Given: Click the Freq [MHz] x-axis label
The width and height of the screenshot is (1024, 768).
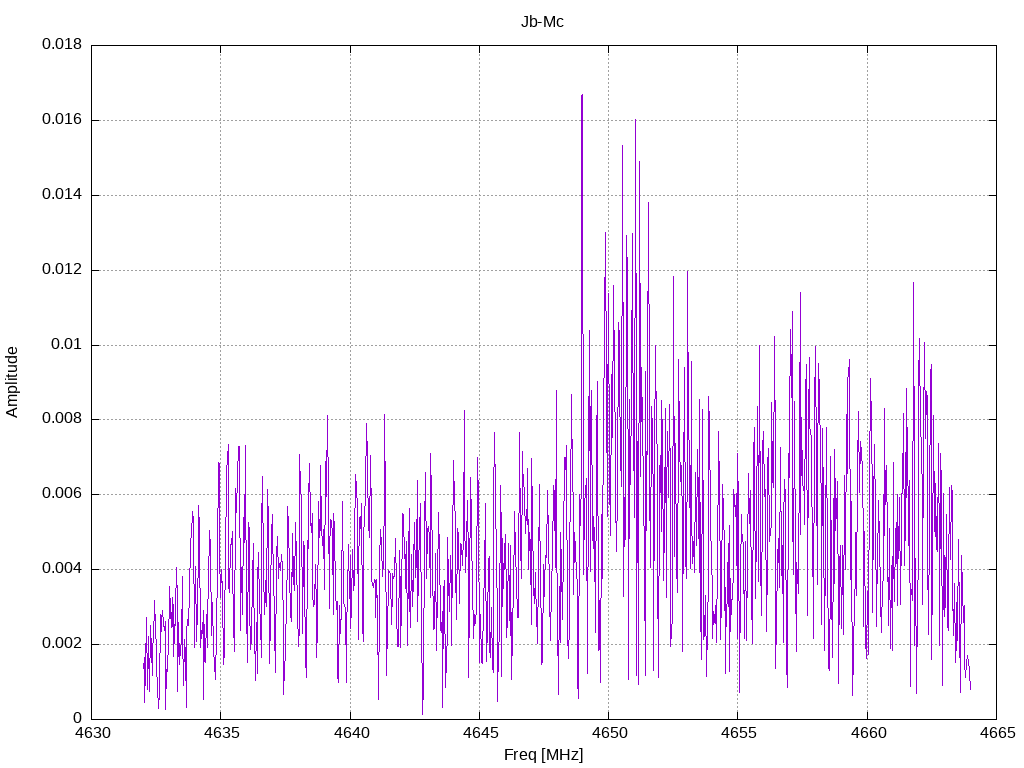Looking at the screenshot, I should coord(543,755).
